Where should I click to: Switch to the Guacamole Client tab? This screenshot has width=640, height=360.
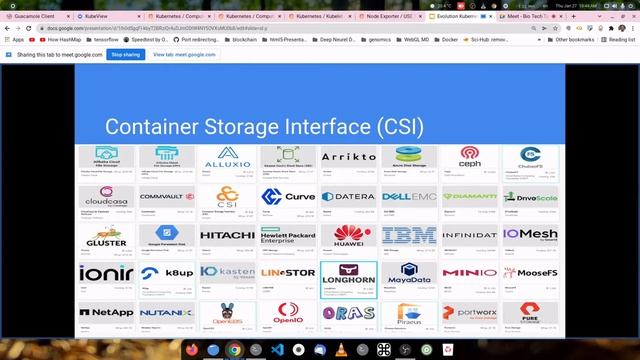[35, 16]
